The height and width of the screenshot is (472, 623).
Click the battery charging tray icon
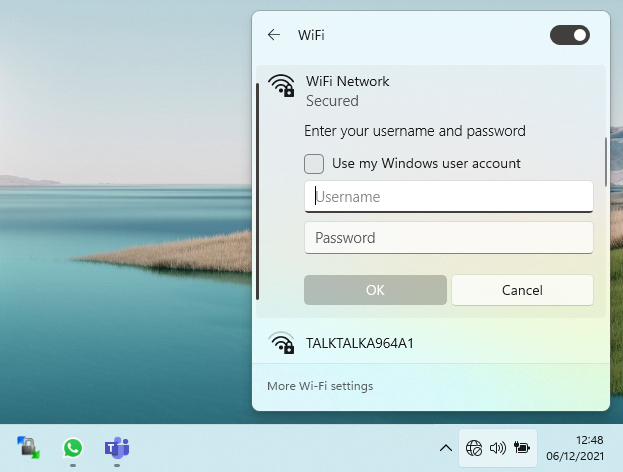pyautogui.click(x=521, y=448)
